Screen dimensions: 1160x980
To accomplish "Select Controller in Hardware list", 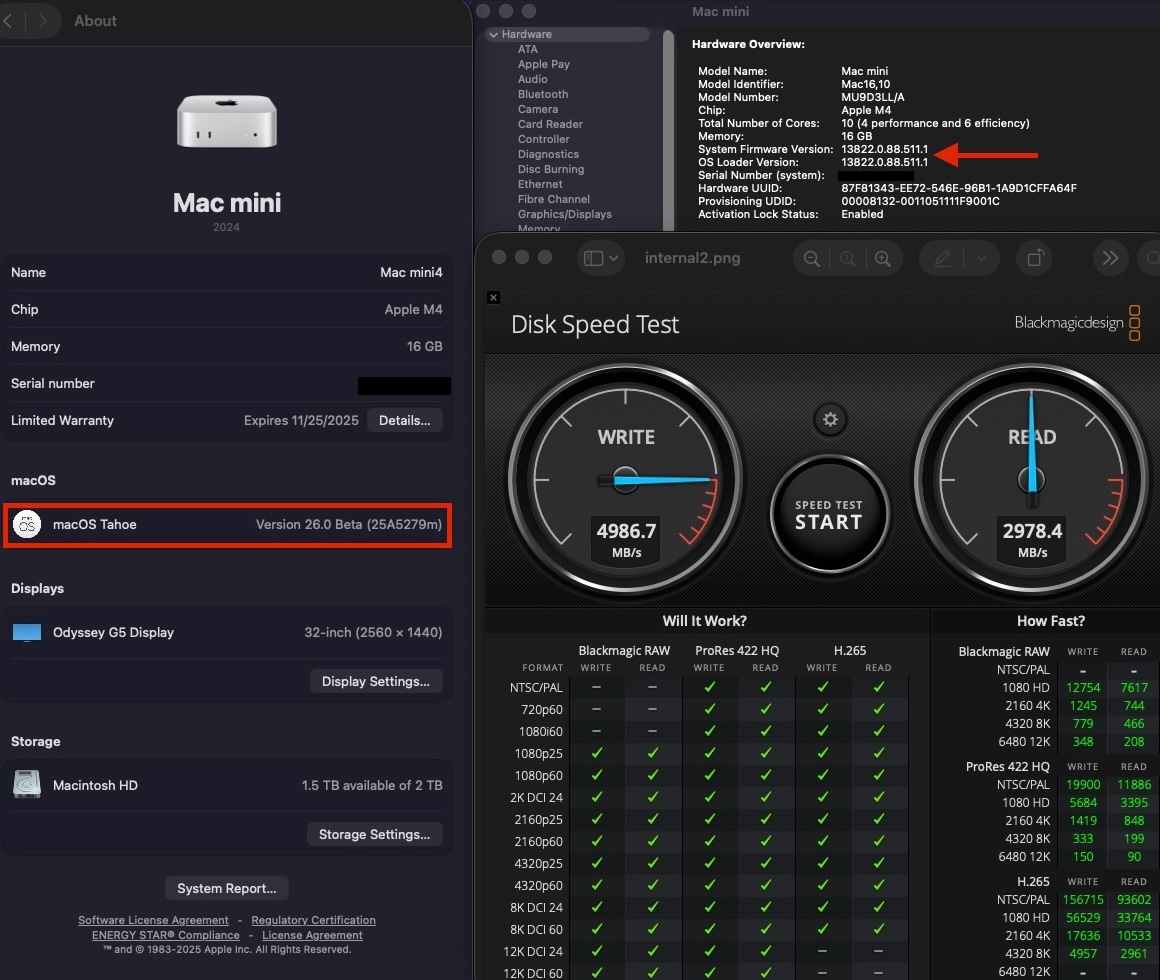I will (x=544, y=139).
